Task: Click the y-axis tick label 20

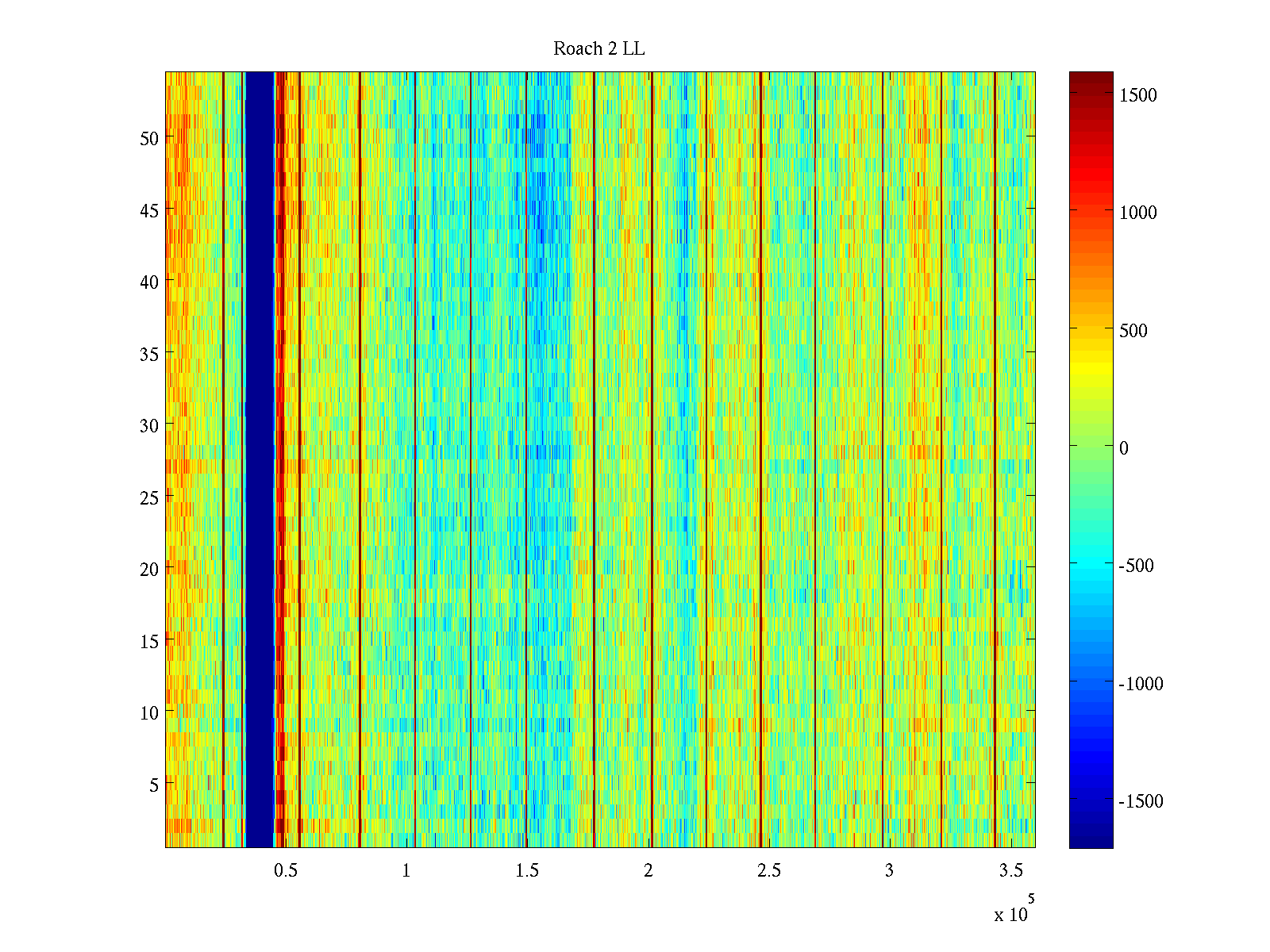Action: (148, 570)
